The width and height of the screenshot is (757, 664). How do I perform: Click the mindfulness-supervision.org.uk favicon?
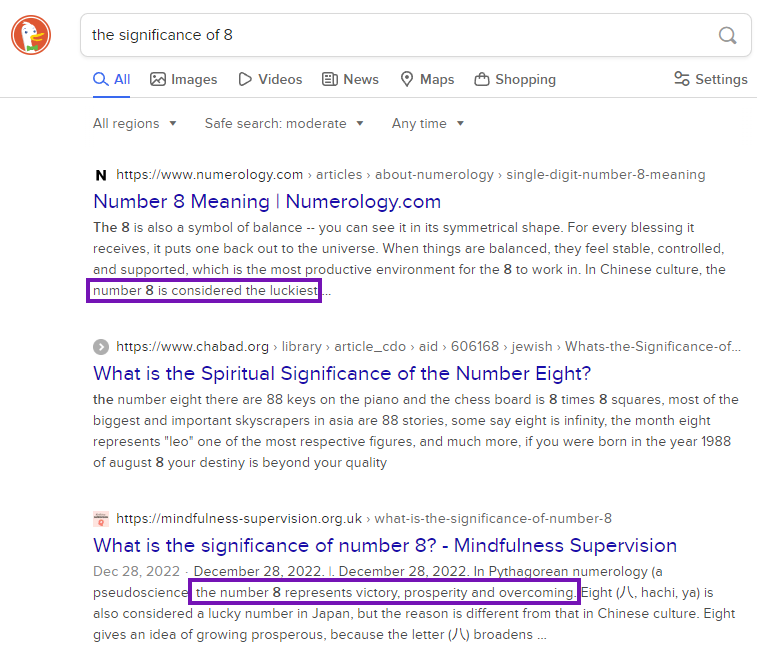(x=101, y=519)
